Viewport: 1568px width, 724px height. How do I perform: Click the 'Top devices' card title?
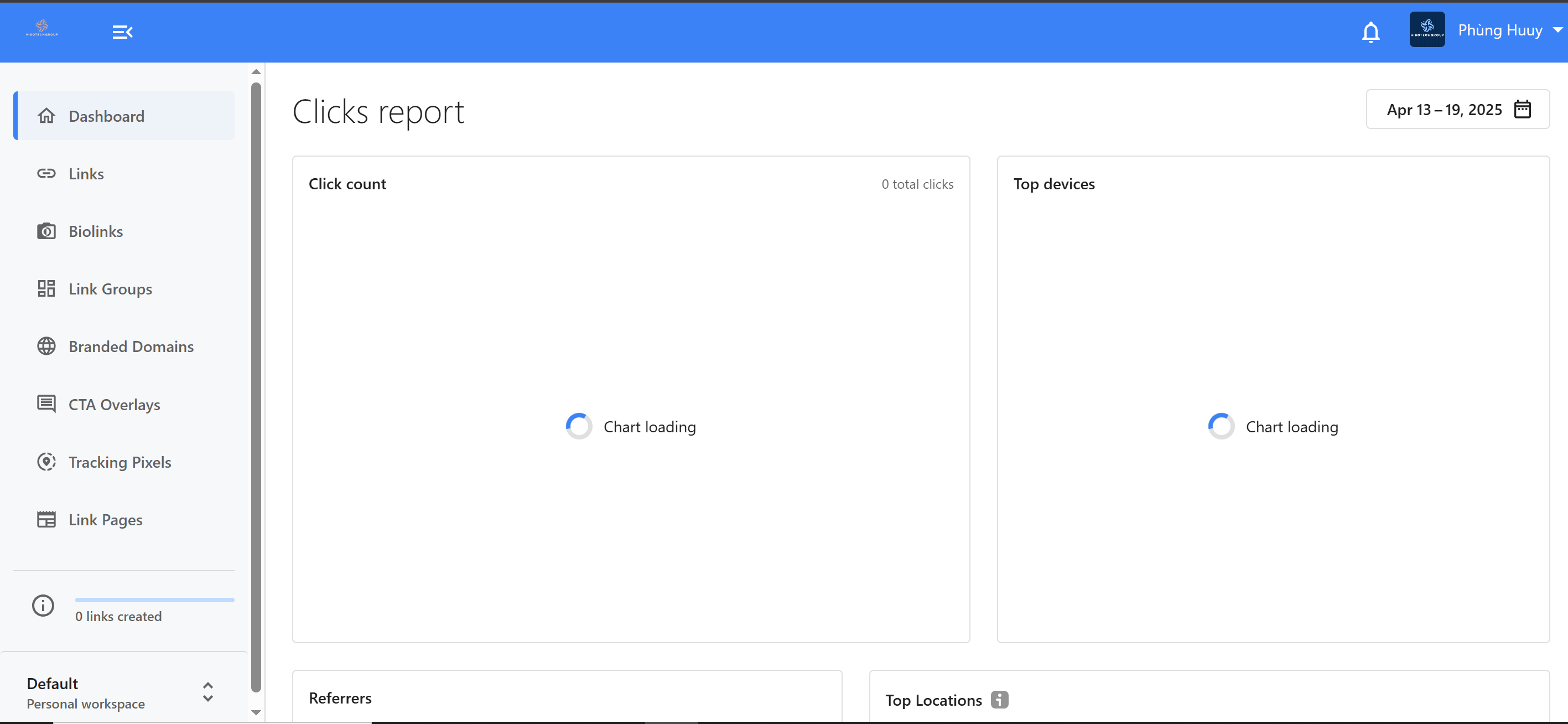click(x=1053, y=184)
